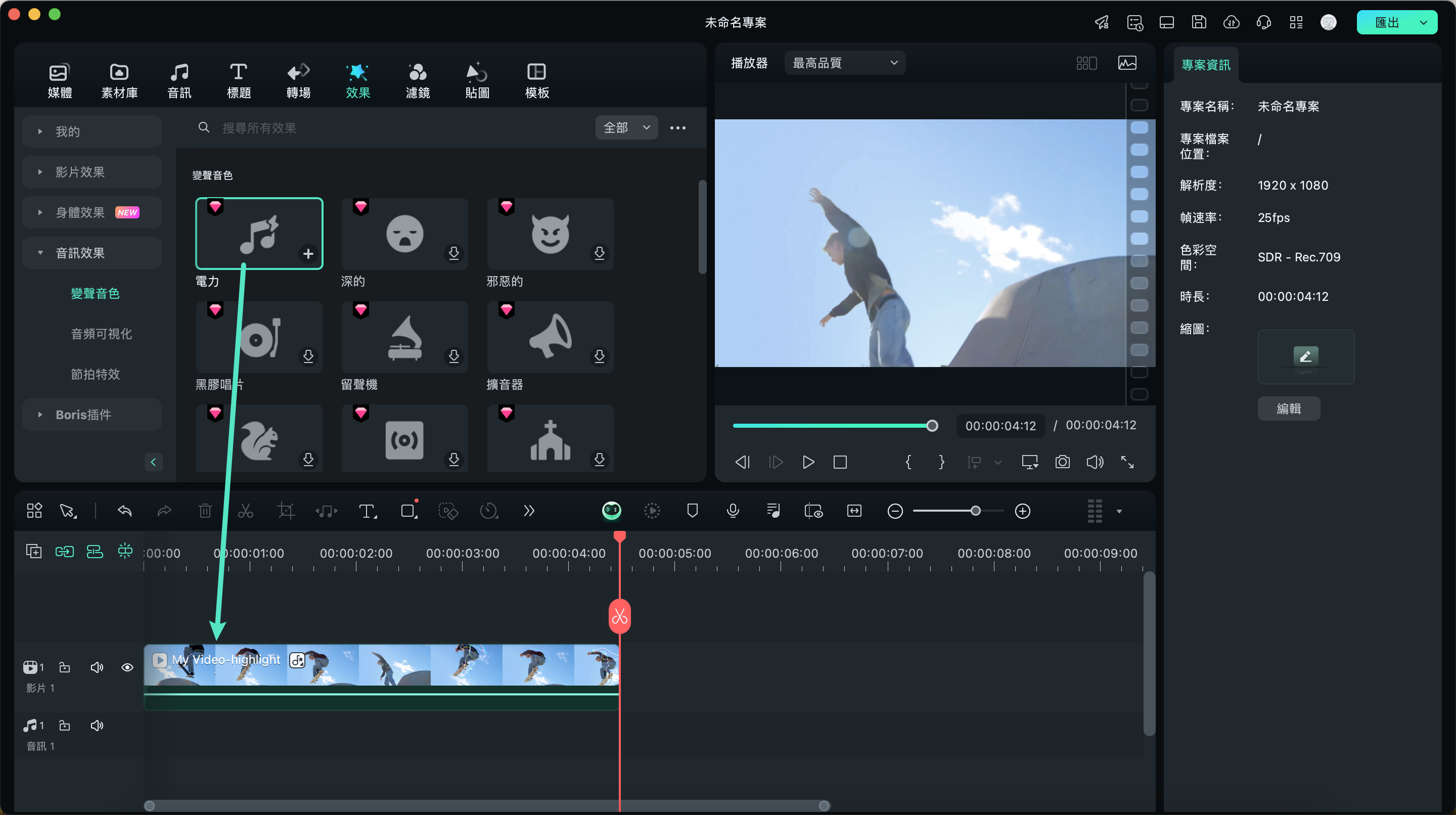The height and width of the screenshot is (815, 1456).
Task: Zoom out the timeline
Action: click(895, 511)
